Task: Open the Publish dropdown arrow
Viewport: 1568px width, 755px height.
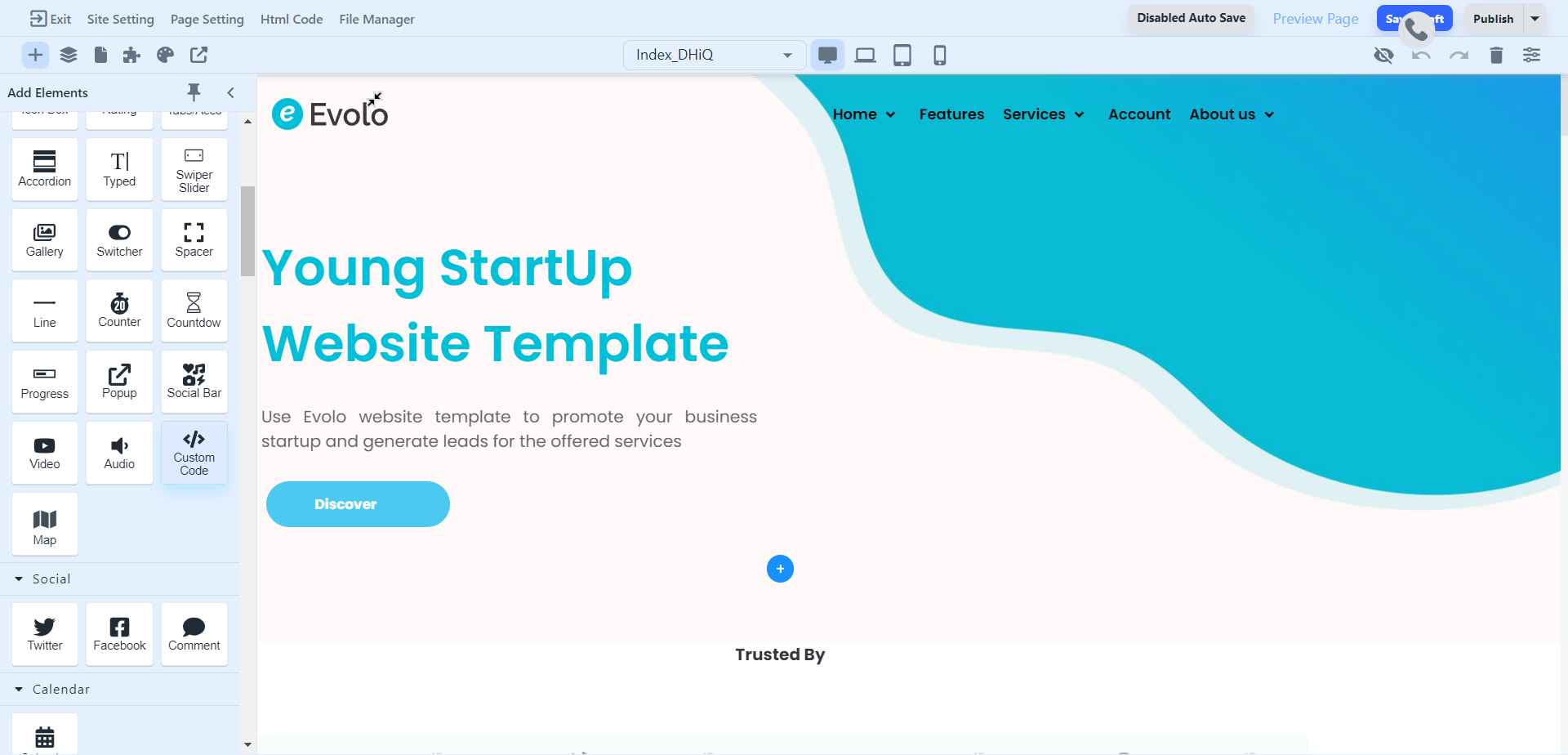Action: coord(1535,19)
